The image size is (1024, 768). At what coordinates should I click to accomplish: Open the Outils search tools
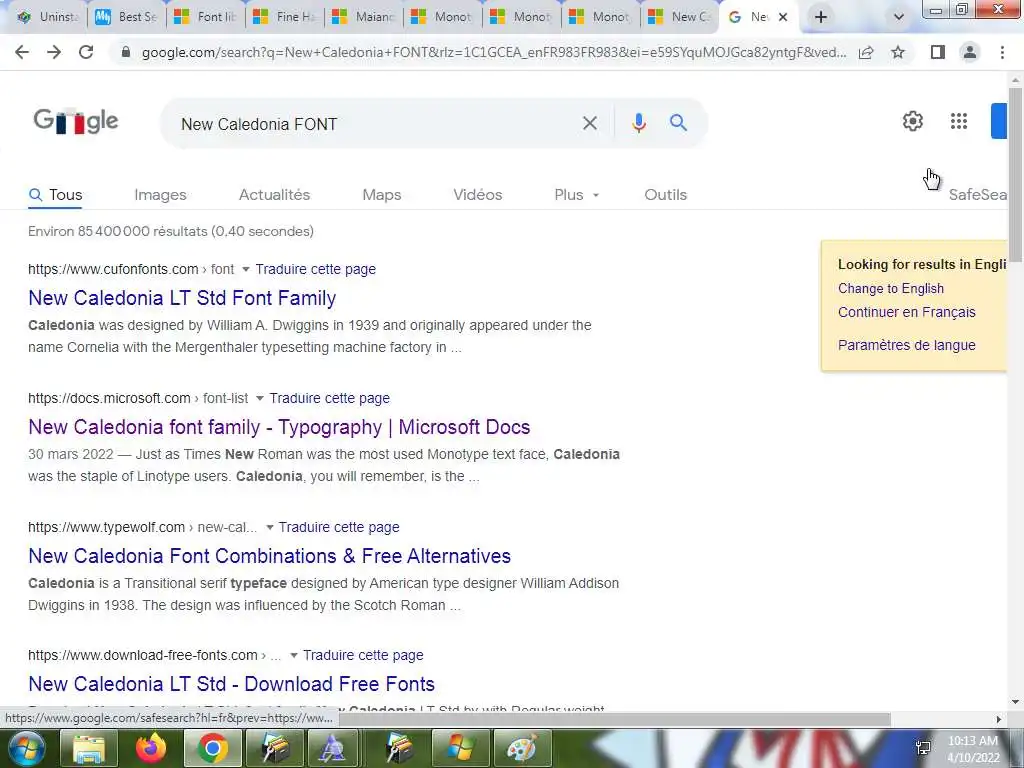pos(665,195)
